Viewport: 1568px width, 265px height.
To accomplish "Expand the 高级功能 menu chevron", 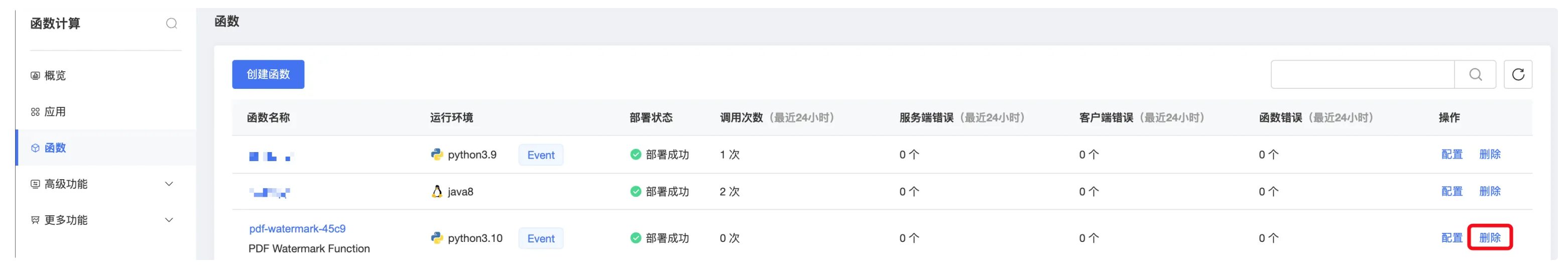I will click(169, 184).
